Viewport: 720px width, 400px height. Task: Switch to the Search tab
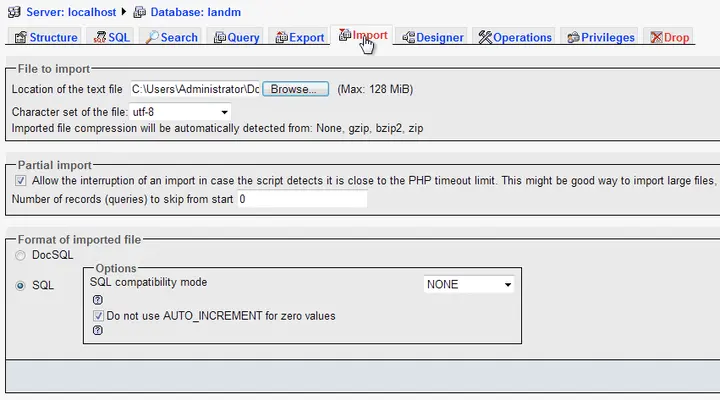point(172,37)
